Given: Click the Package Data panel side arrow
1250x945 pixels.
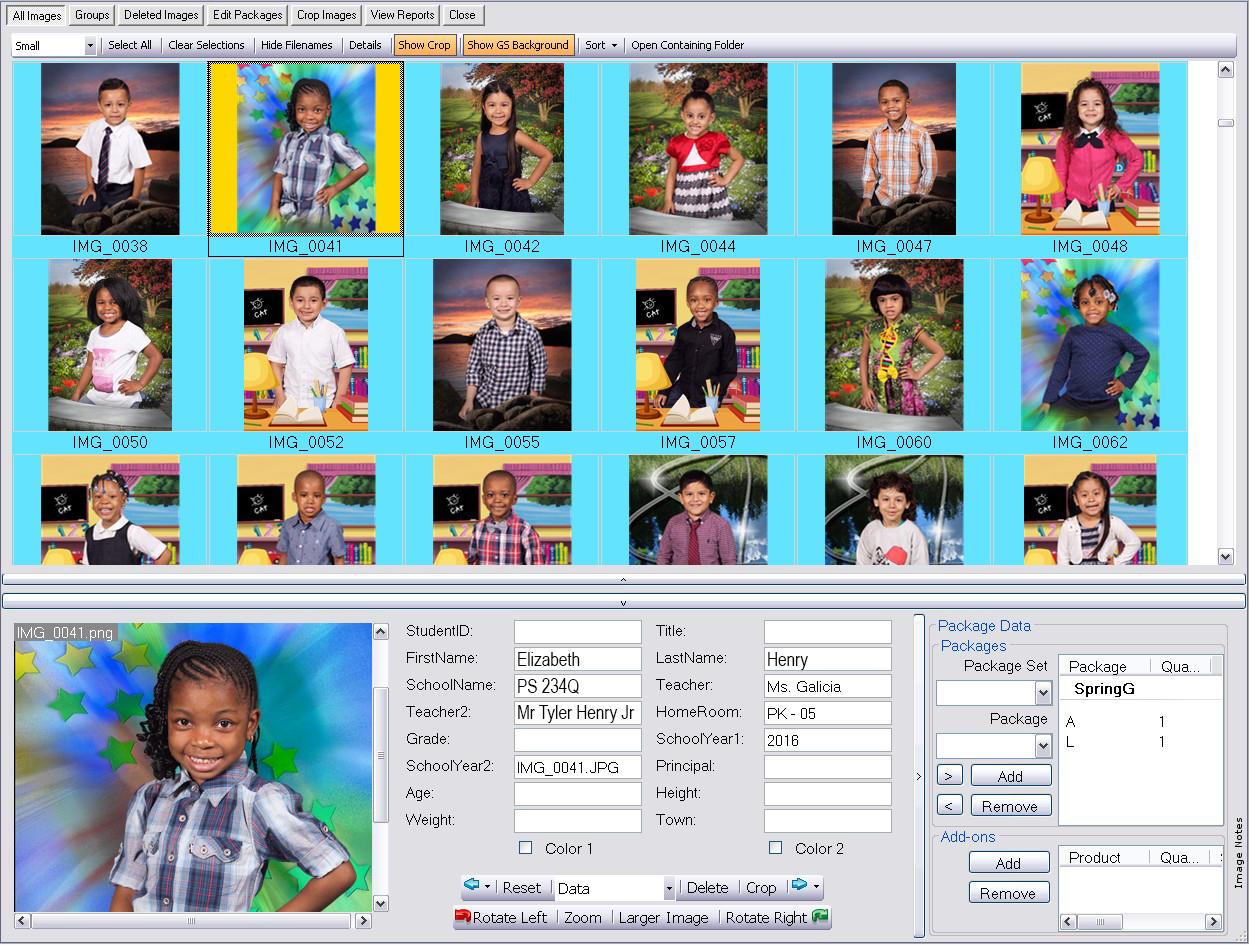Looking at the screenshot, I should tap(918, 776).
